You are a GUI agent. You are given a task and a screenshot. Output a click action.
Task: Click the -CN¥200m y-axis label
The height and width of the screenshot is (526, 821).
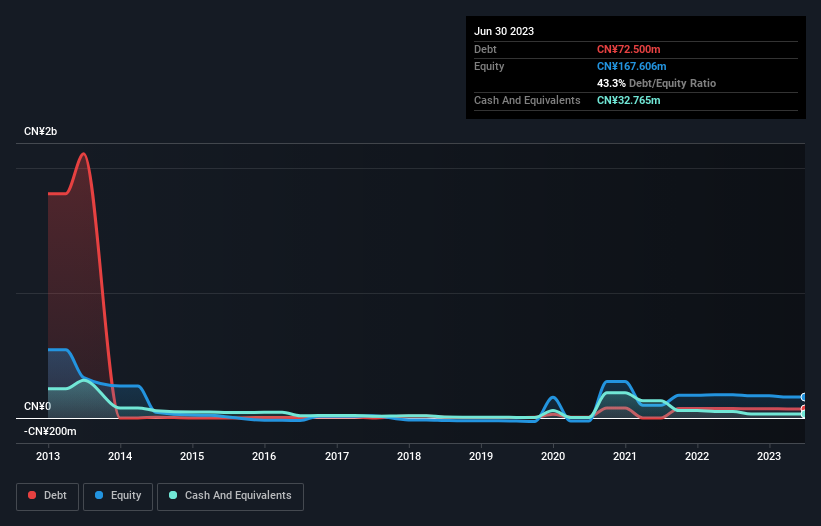pos(50,431)
